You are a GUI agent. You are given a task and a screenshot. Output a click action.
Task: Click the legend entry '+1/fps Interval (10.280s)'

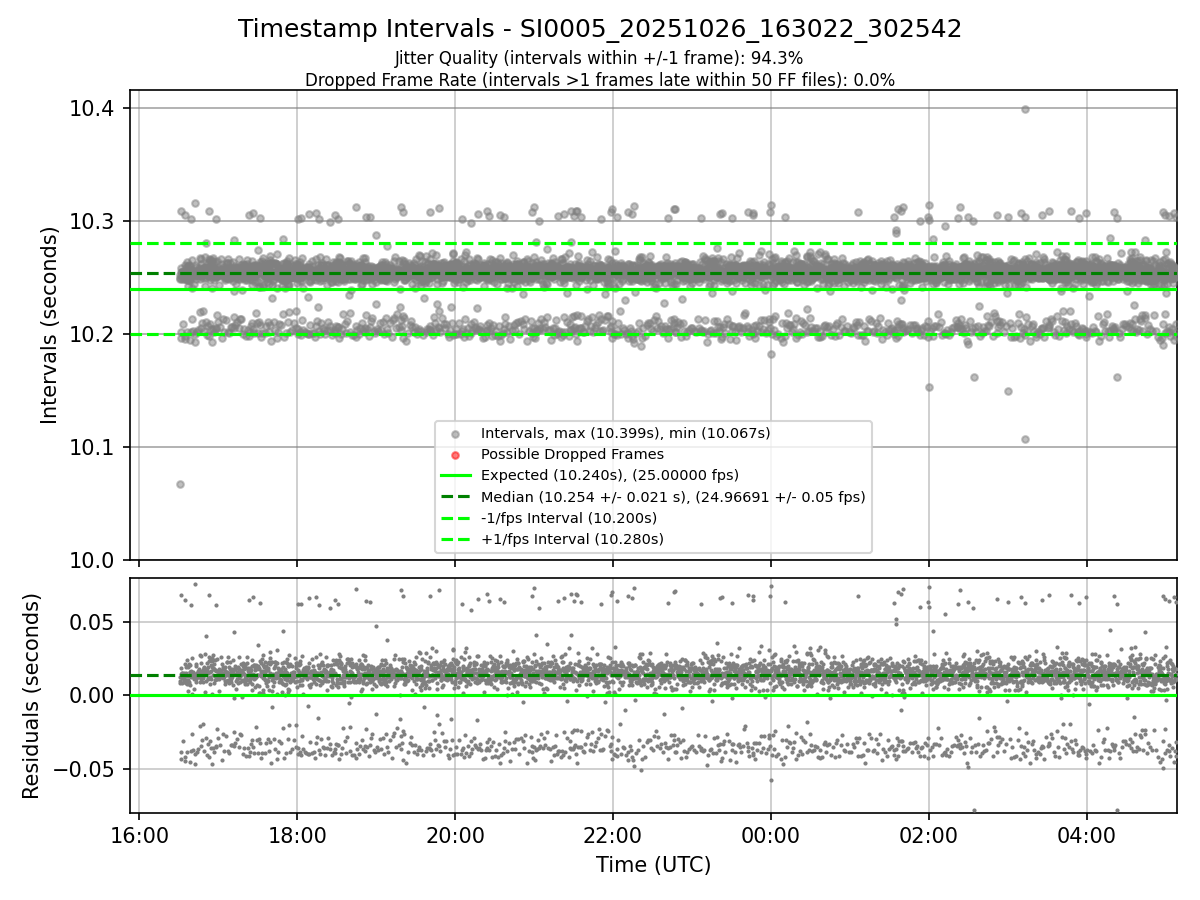pos(571,538)
